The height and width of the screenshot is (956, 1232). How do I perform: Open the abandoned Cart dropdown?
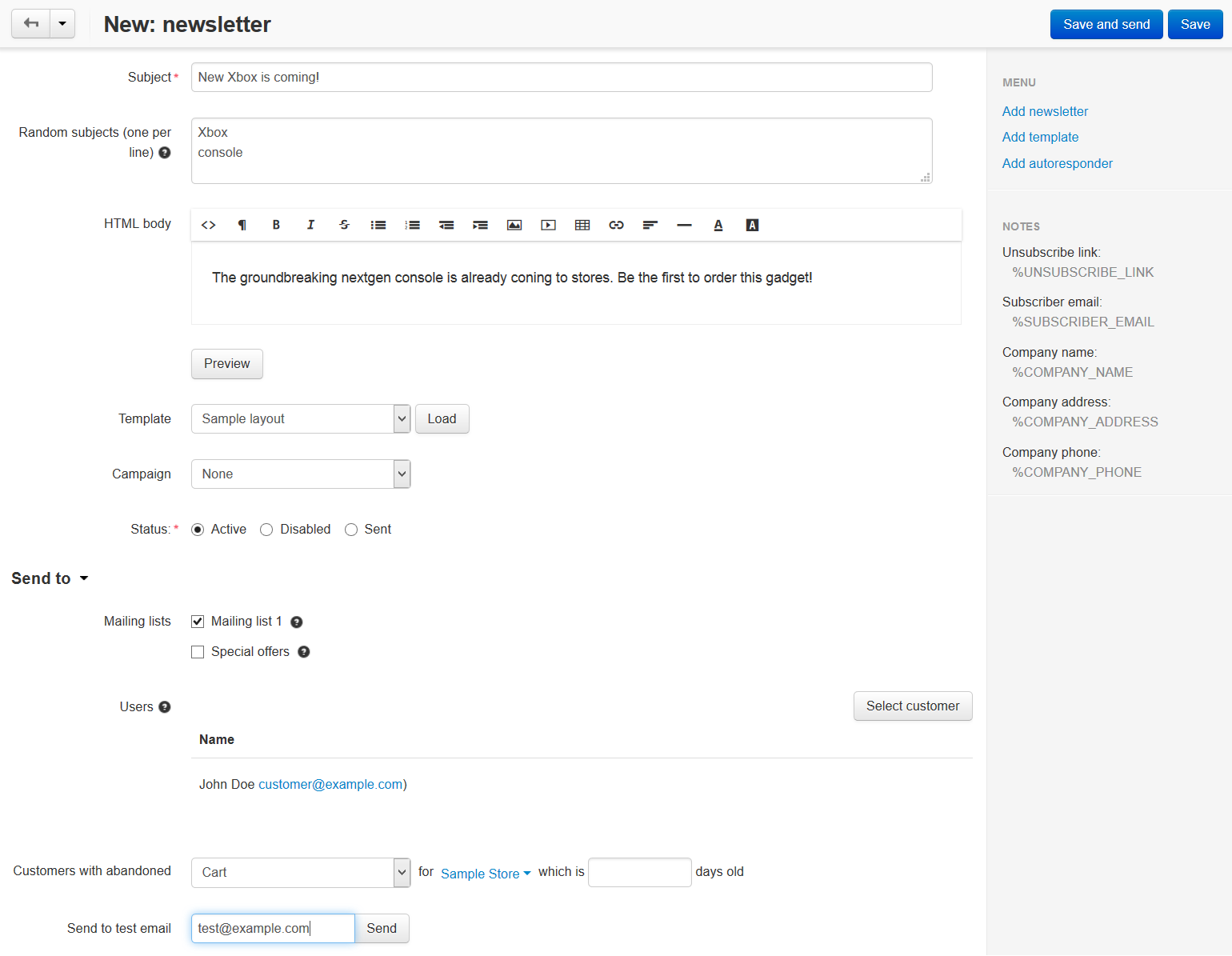(301, 873)
